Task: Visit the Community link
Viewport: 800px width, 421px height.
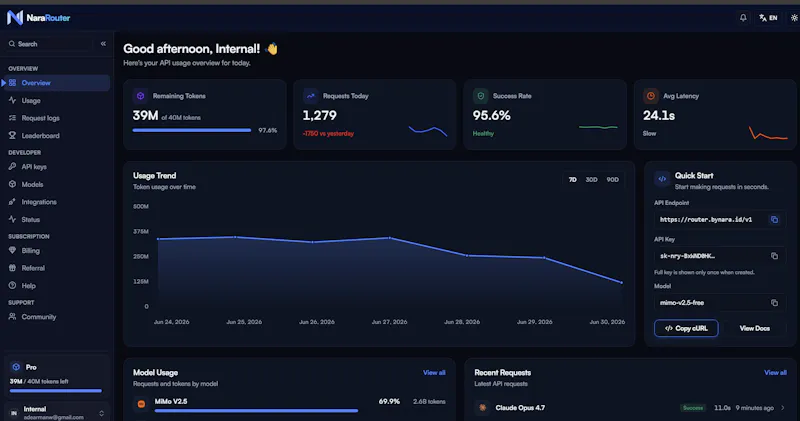Action: [56, 317]
